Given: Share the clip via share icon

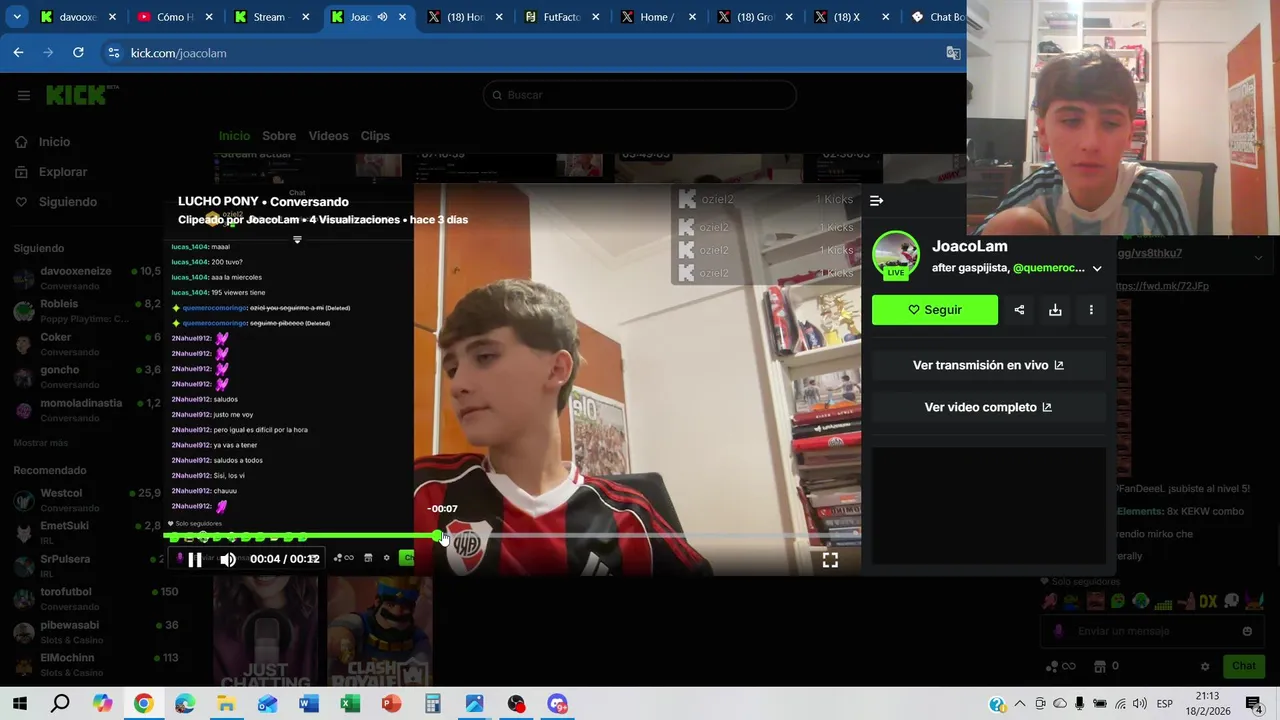Looking at the screenshot, I should [1019, 310].
